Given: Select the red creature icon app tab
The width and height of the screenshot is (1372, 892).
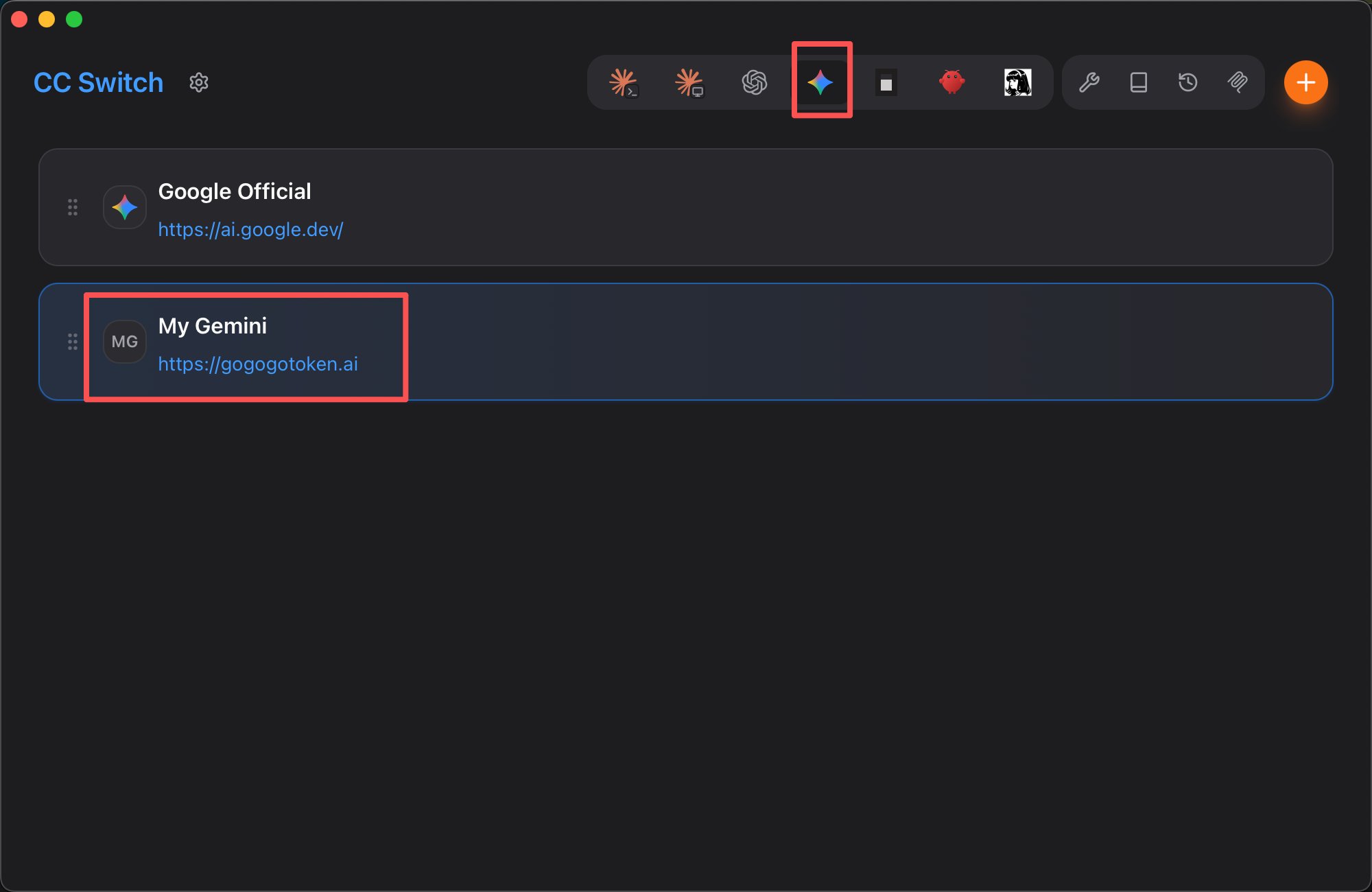Looking at the screenshot, I should [952, 83].
